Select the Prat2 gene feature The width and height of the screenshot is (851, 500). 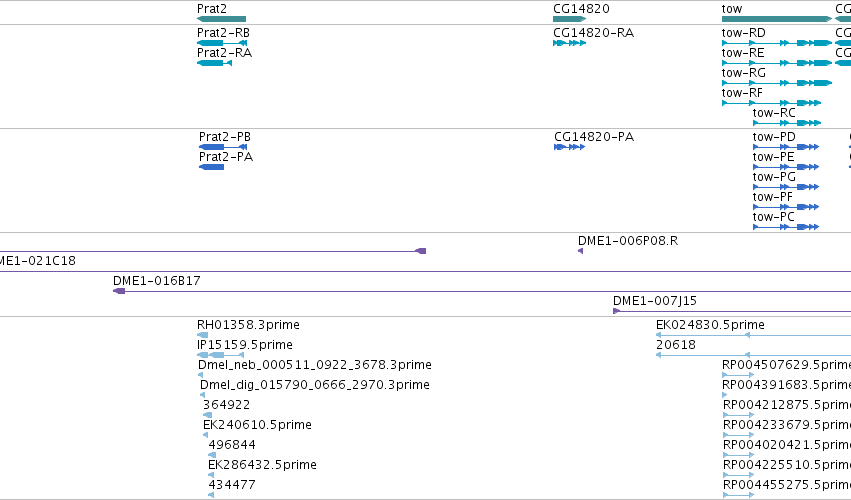click(x=221, y=19)
